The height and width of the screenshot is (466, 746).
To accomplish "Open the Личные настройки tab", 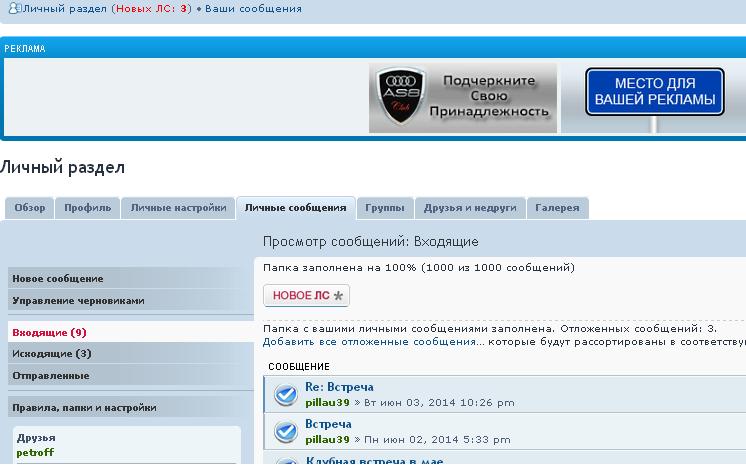I will click(x=178, y=208).
